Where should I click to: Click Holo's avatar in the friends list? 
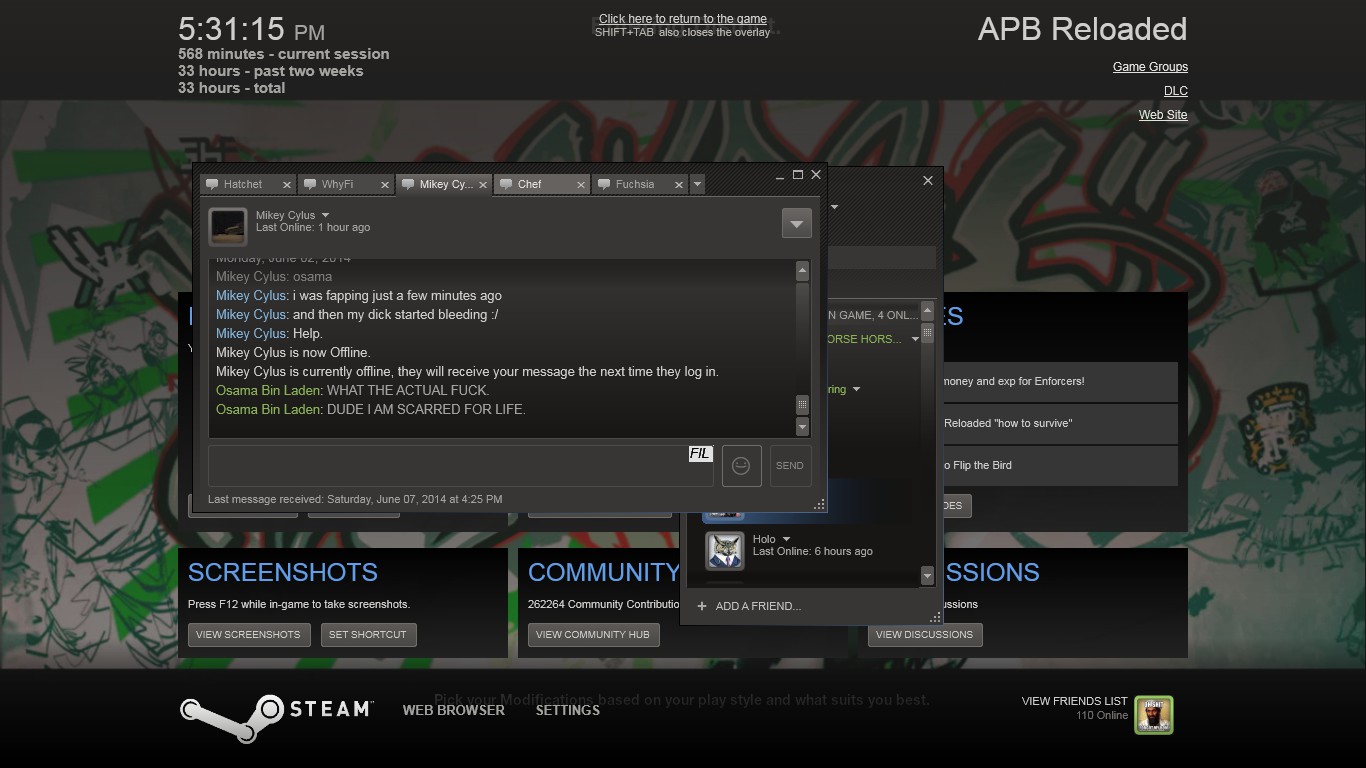point(725,551)
